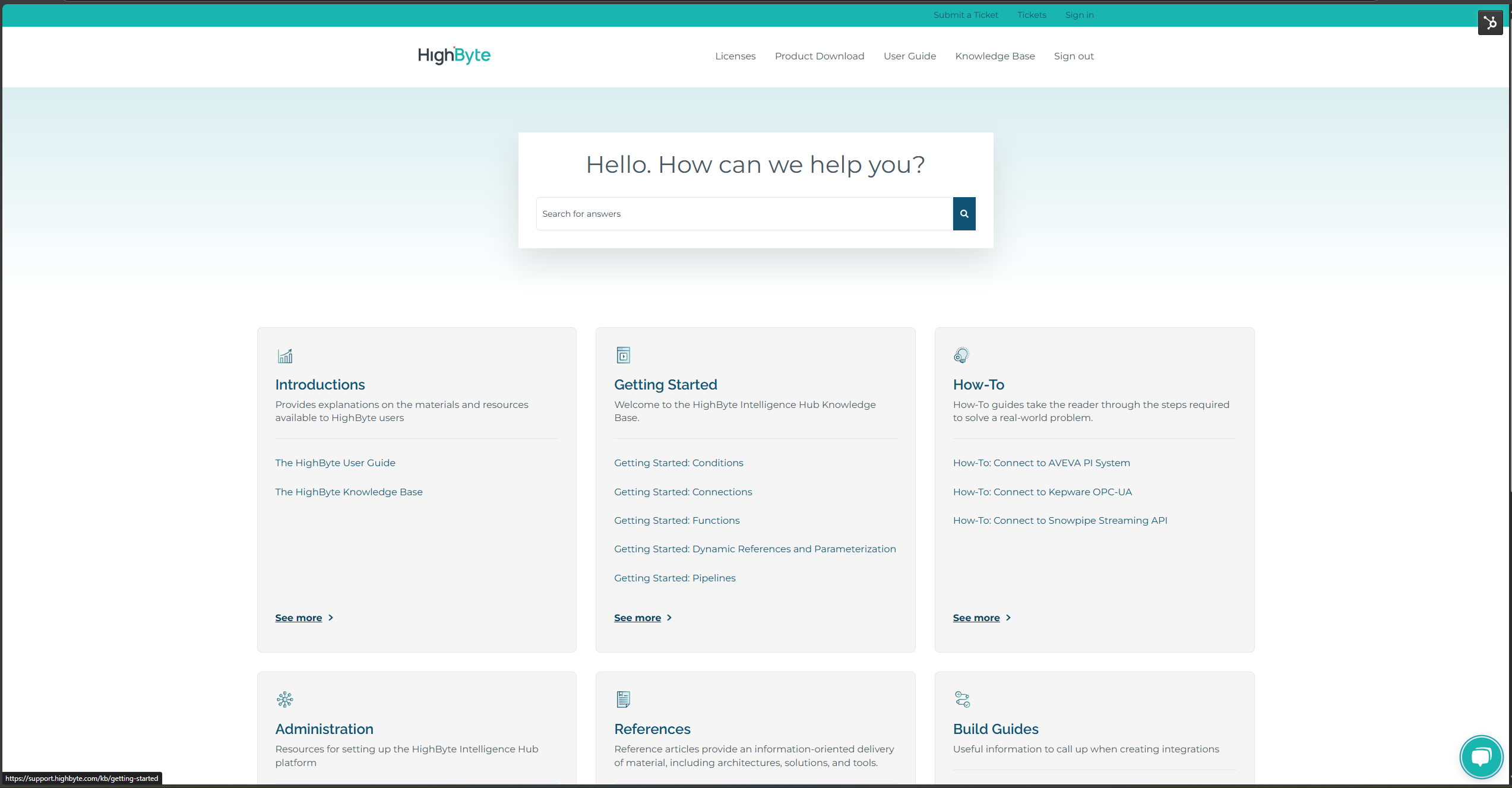This screenshot has height=788, width=1512.
Task: Click the Administration network icon
Action: click(285, 700)
